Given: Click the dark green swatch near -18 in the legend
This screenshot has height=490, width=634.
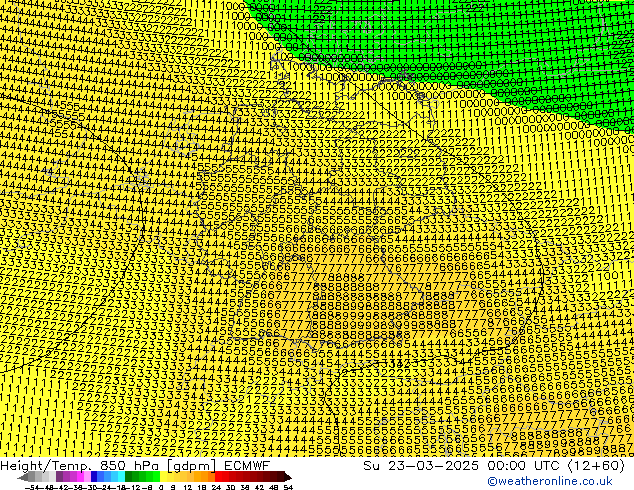Looking at the screenshot, I should point(128,477).
